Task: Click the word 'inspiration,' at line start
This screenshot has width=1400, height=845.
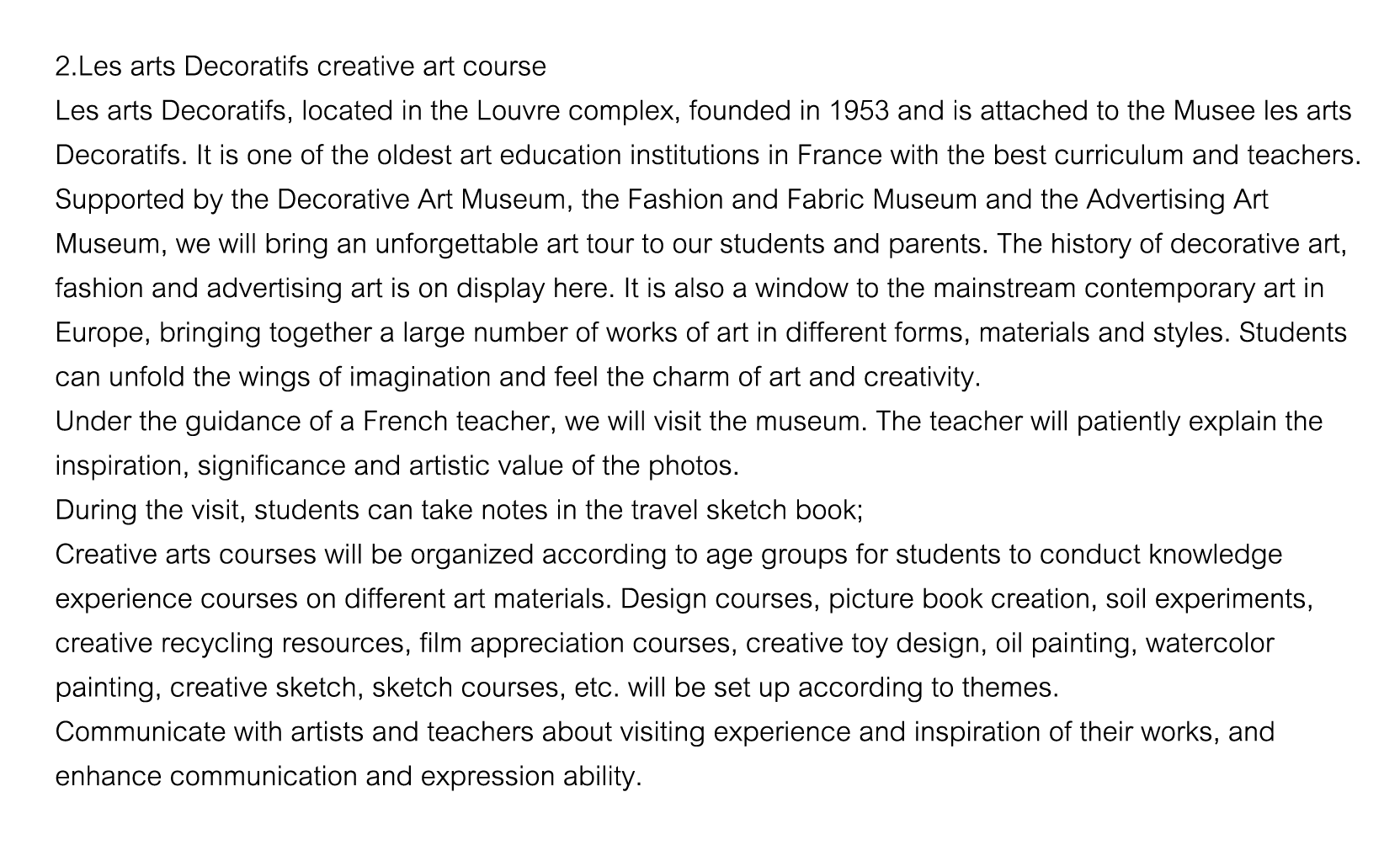Action: 122,466
